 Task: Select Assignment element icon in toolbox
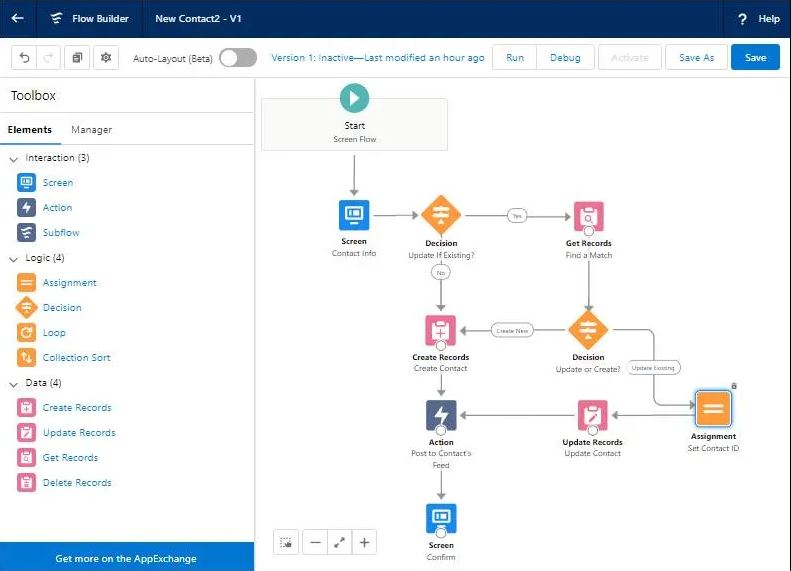tap(26, 282)
